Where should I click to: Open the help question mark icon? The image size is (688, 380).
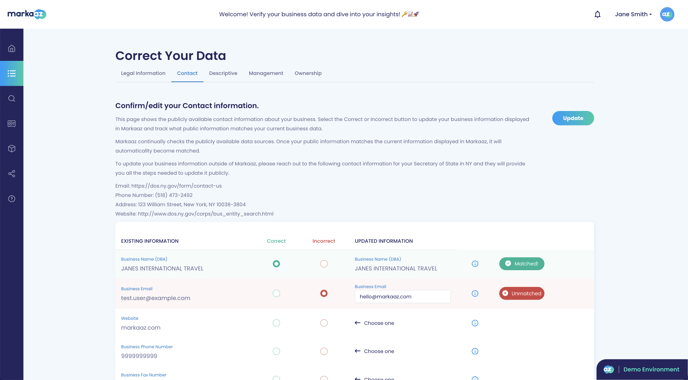12,199
